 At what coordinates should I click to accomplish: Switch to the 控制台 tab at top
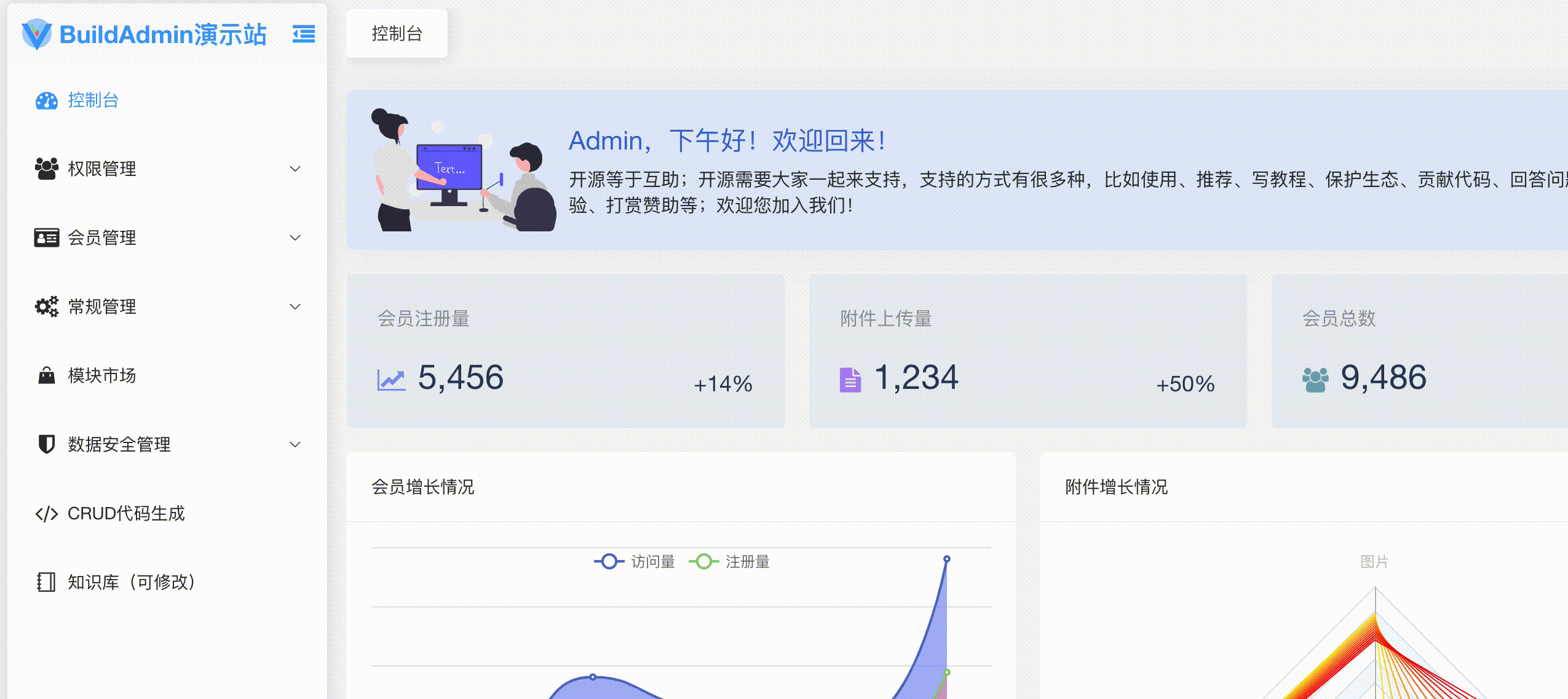[x=397, y=34]
